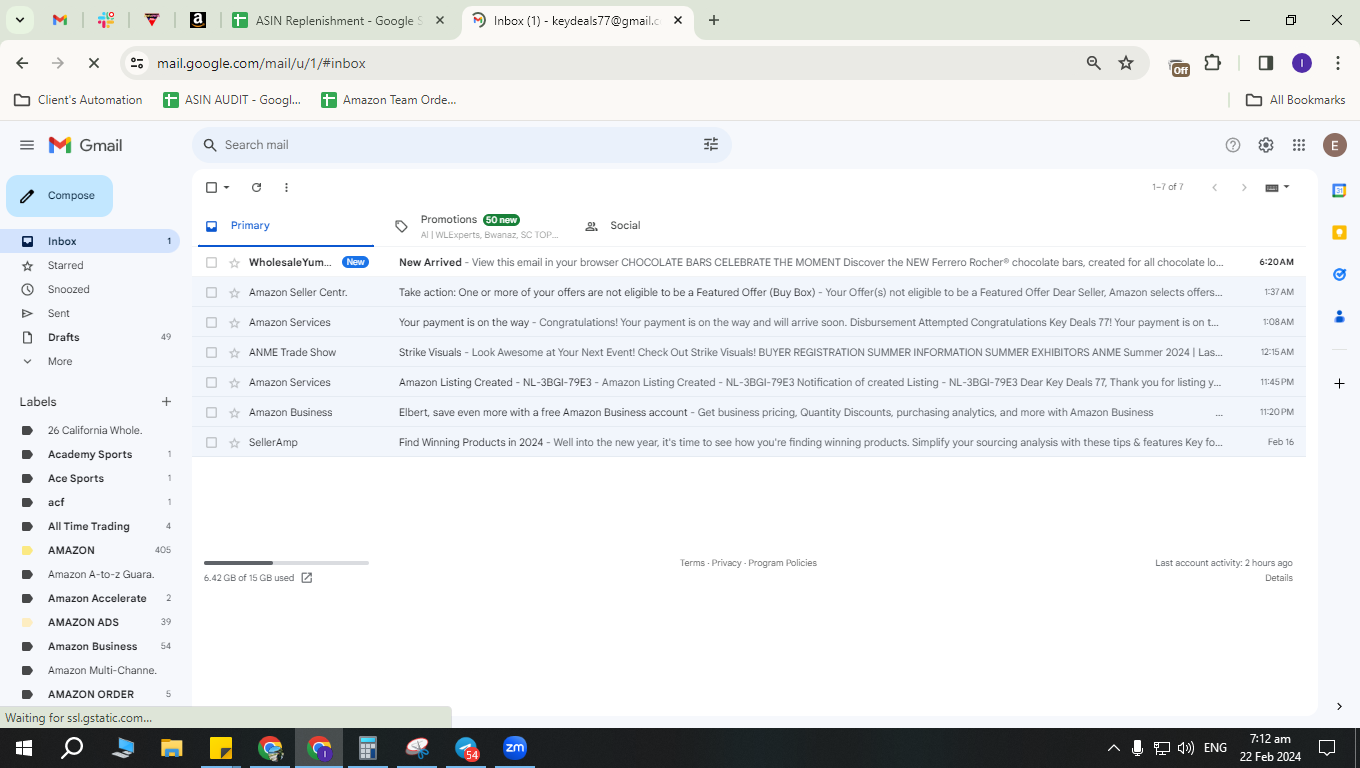The width and height of the screenshot is (1360, 768).
Task: Get add-ons plus icon in side panel
Action: (x=1339, y=383)
